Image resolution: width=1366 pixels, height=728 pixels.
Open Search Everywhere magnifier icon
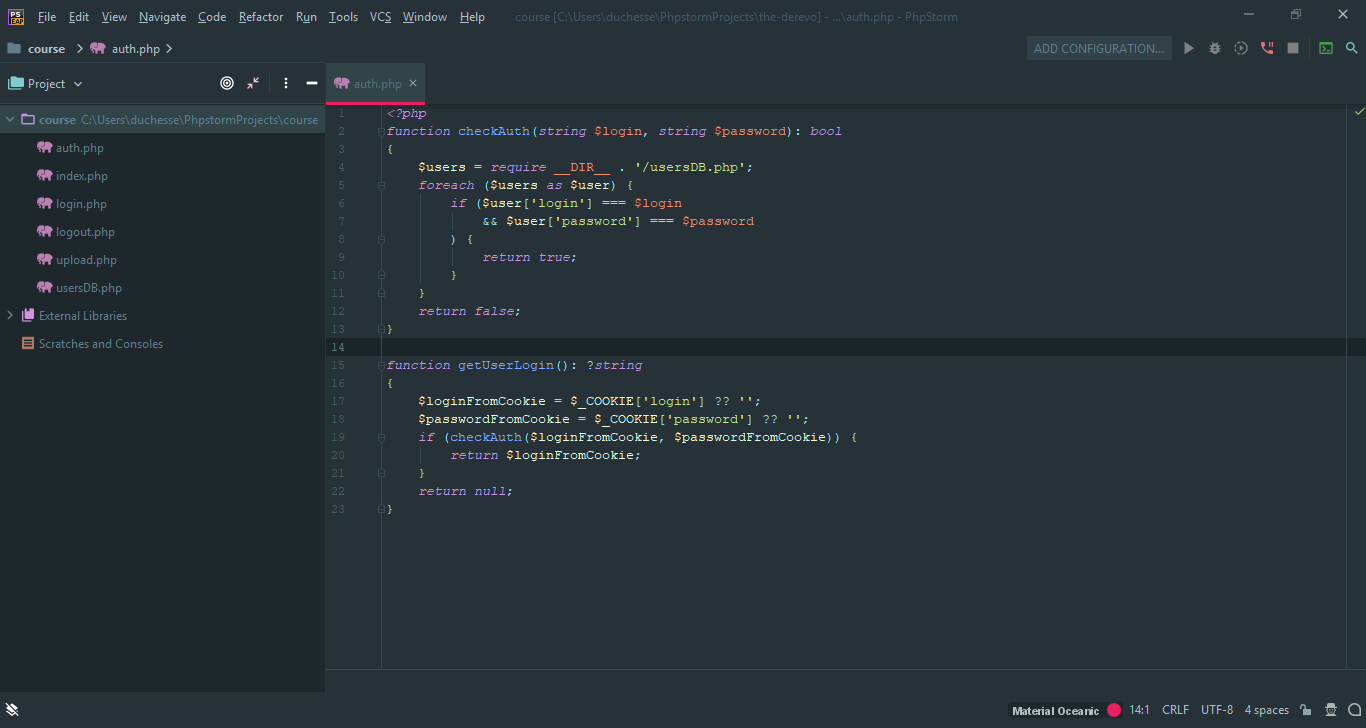[x=1352, y=48]
